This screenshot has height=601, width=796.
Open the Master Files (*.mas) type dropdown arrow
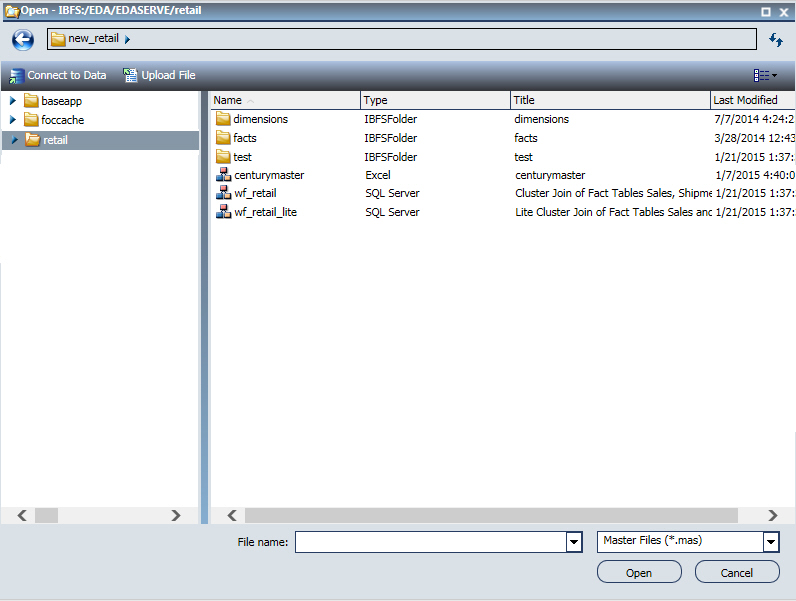pyautogui.click(x=771, y=542)
